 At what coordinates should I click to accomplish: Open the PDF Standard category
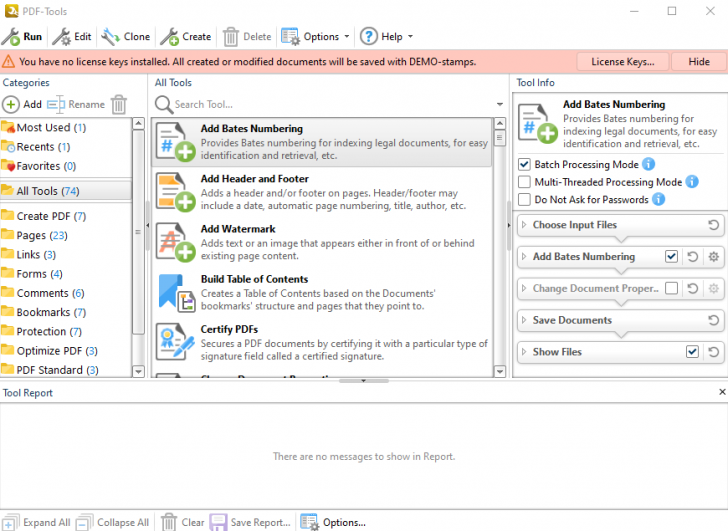click(66, 370)
